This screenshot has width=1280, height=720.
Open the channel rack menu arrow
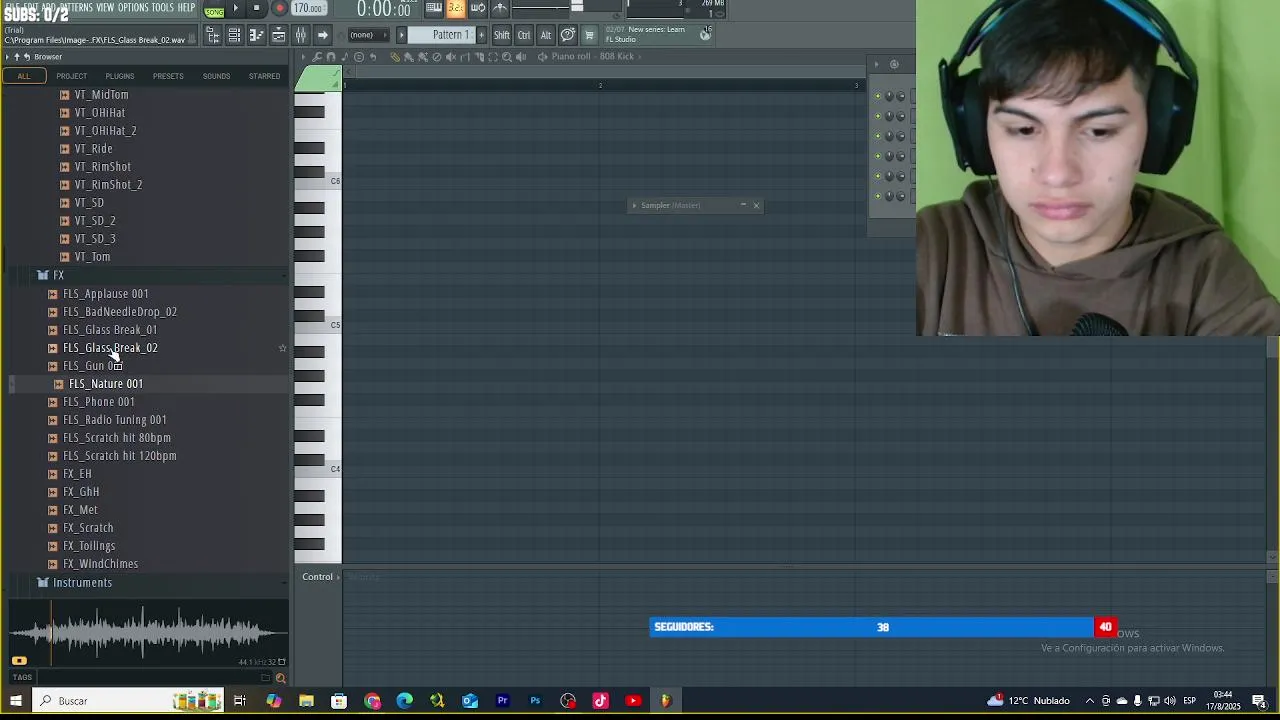click(876, 64)
